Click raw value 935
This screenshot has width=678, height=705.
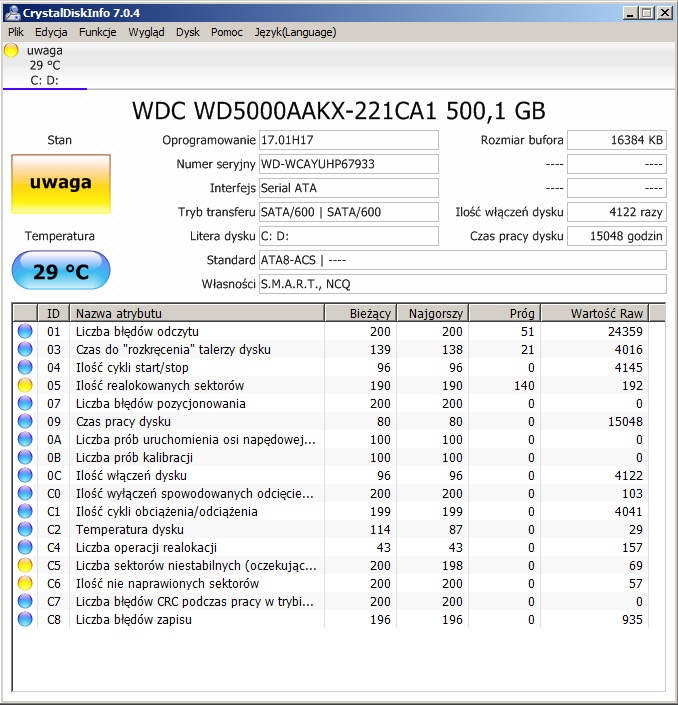pyautogui.click(x=632, y=619)
